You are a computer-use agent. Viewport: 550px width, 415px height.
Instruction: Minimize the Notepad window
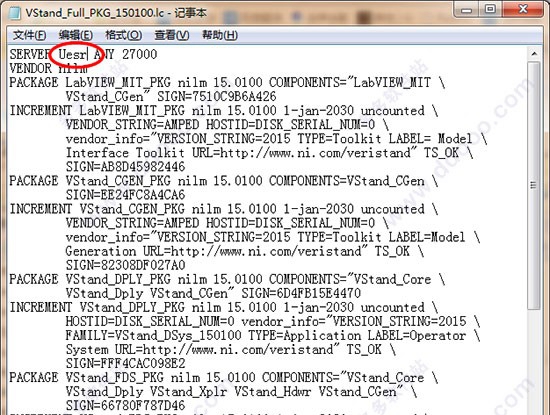(x=467, y=9)
